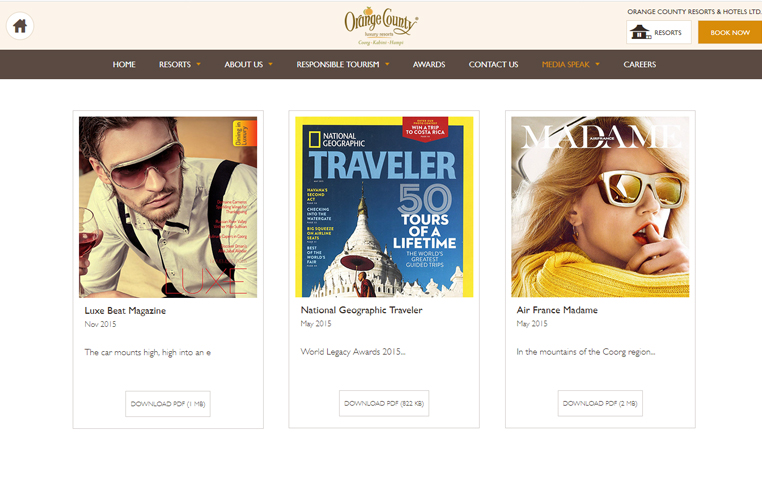Expand the Resorts dropdown arrow
This screenshot has width=762, height=498.
[x=198, y=64]
